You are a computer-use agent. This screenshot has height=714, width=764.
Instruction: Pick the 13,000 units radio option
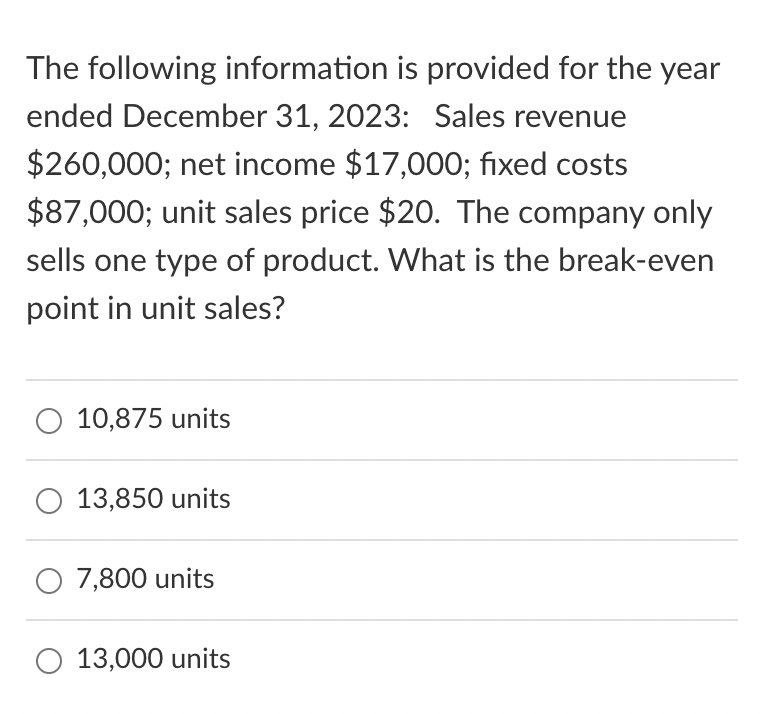click(x=49, y=660)
